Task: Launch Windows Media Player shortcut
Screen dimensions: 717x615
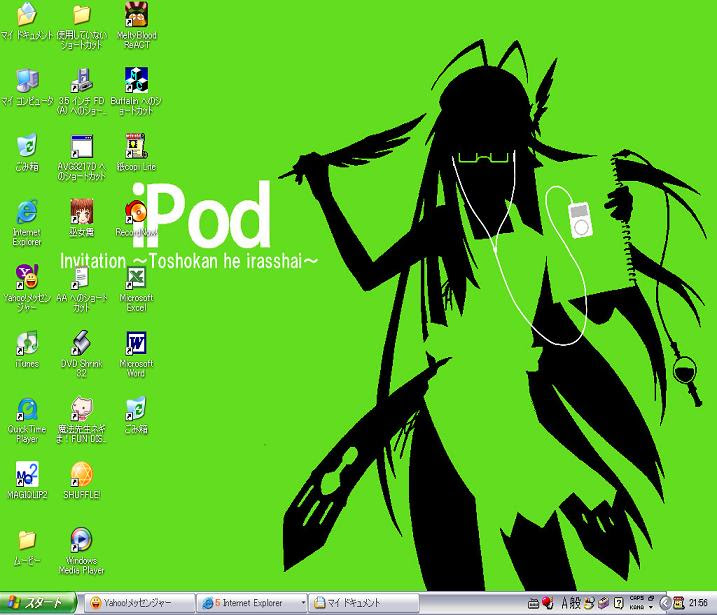Action: click(81, 540)
